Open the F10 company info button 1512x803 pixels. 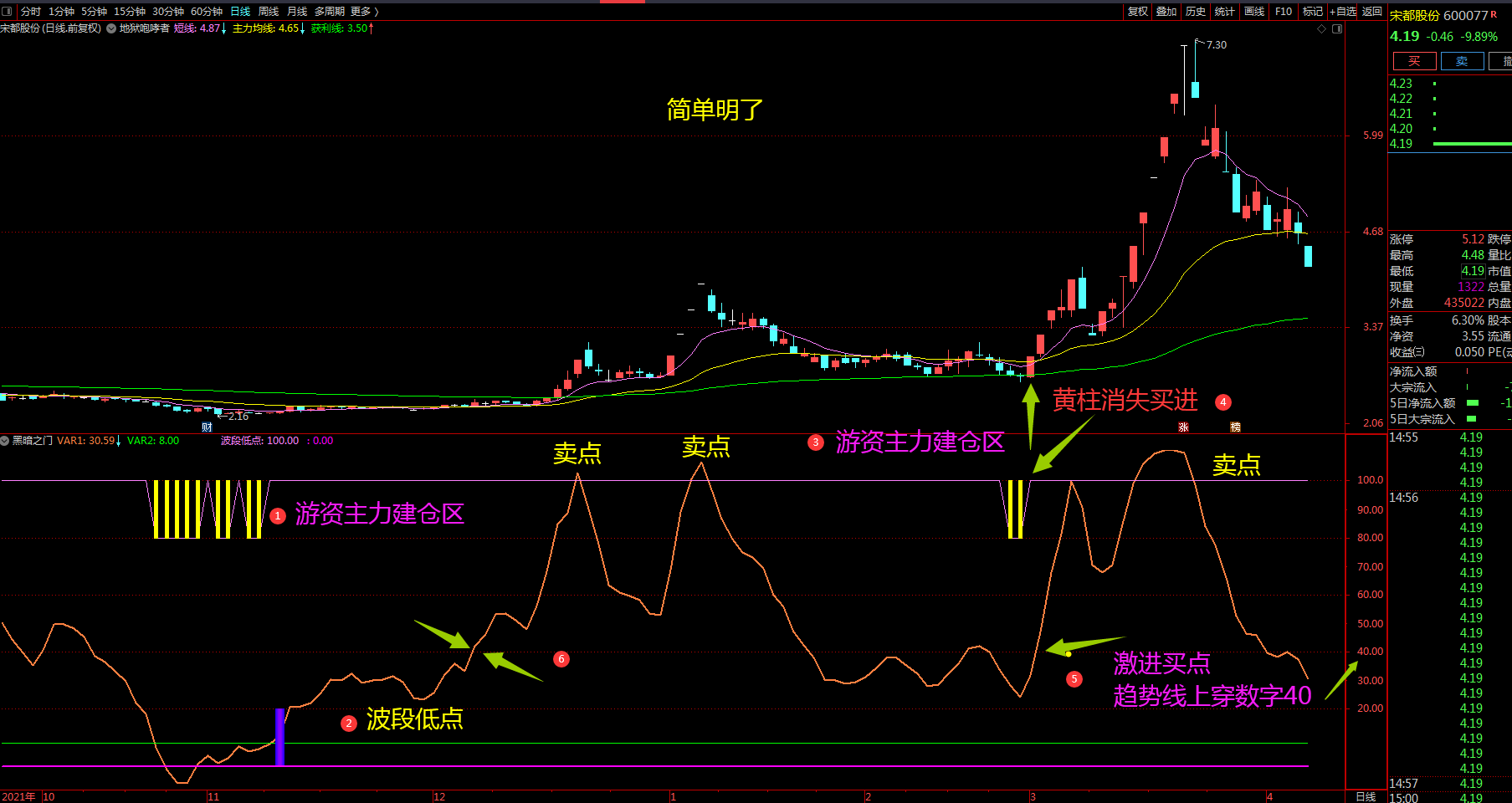coord(1284,11)
